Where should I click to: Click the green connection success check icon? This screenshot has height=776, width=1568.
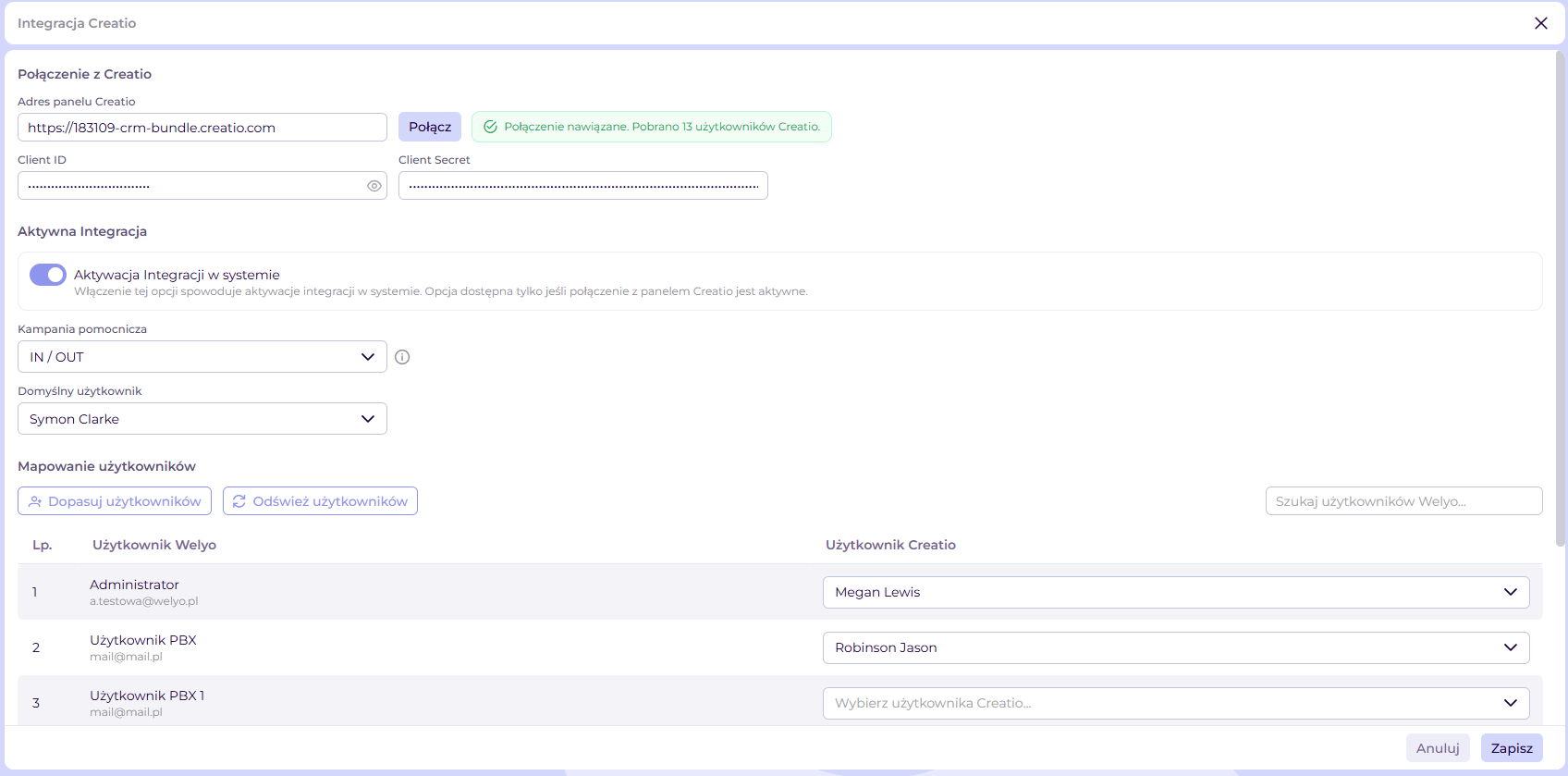pyautogui.click(x=490, y=127)
